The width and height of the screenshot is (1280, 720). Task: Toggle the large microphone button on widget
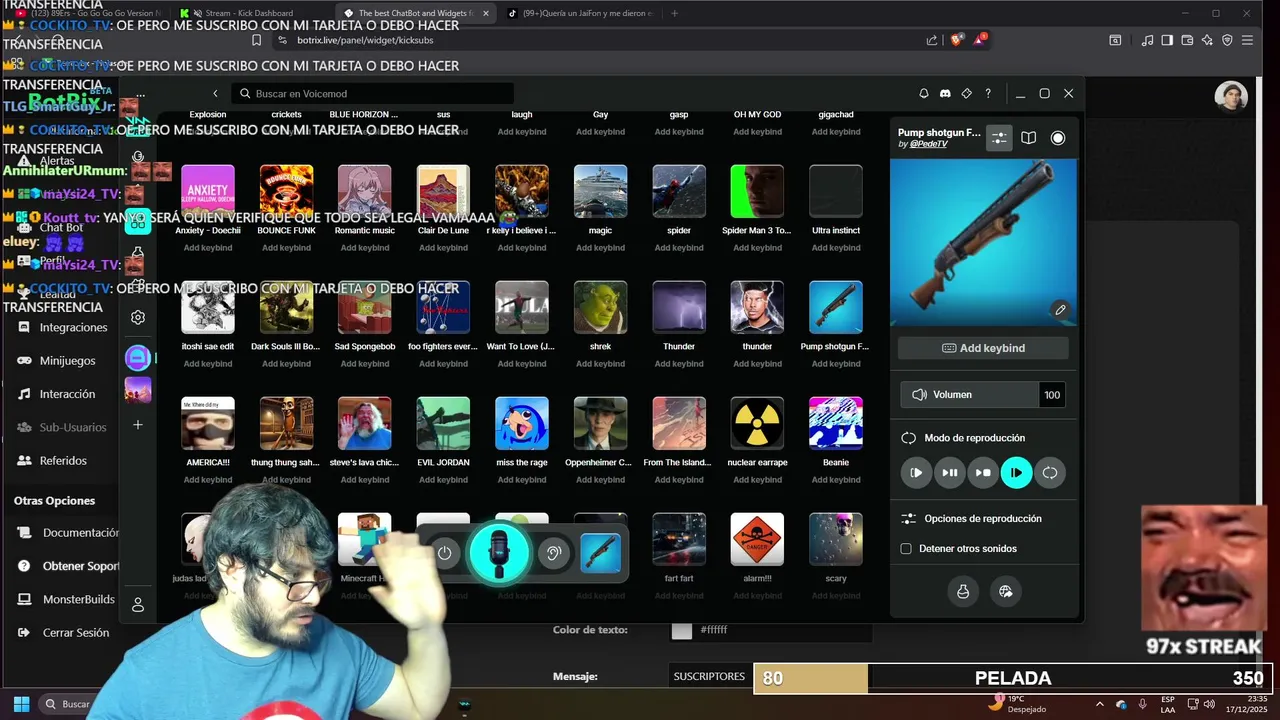[499, 552]
